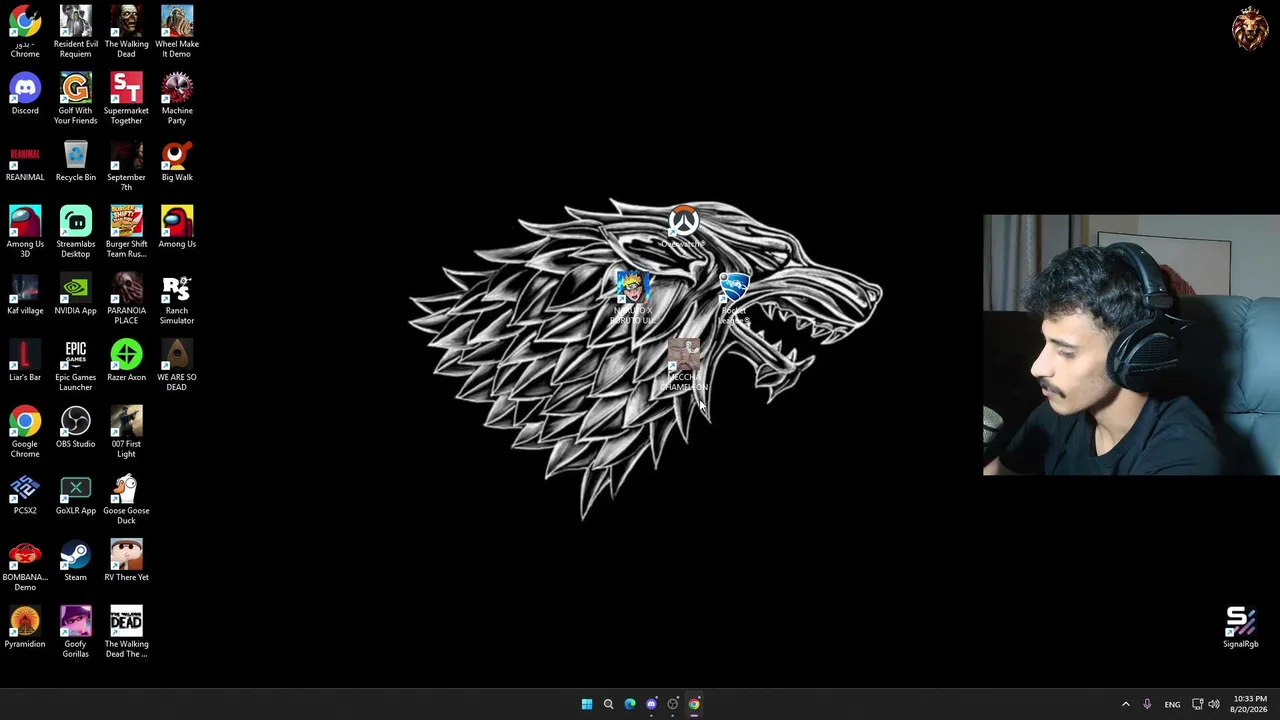This screenshot has width=1280, height=720.
Task: Open taskbar Search
Action: click(608, 704)
